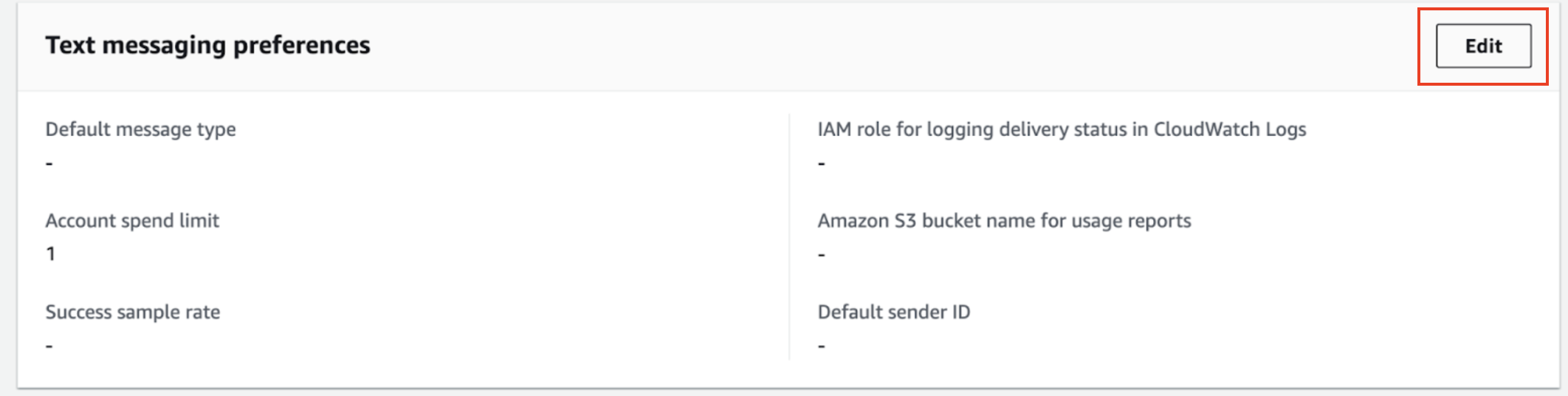Click the word Text in the panel heading
The height and width of the screenshot is (396, 1568).
click(x=70, y=45)
